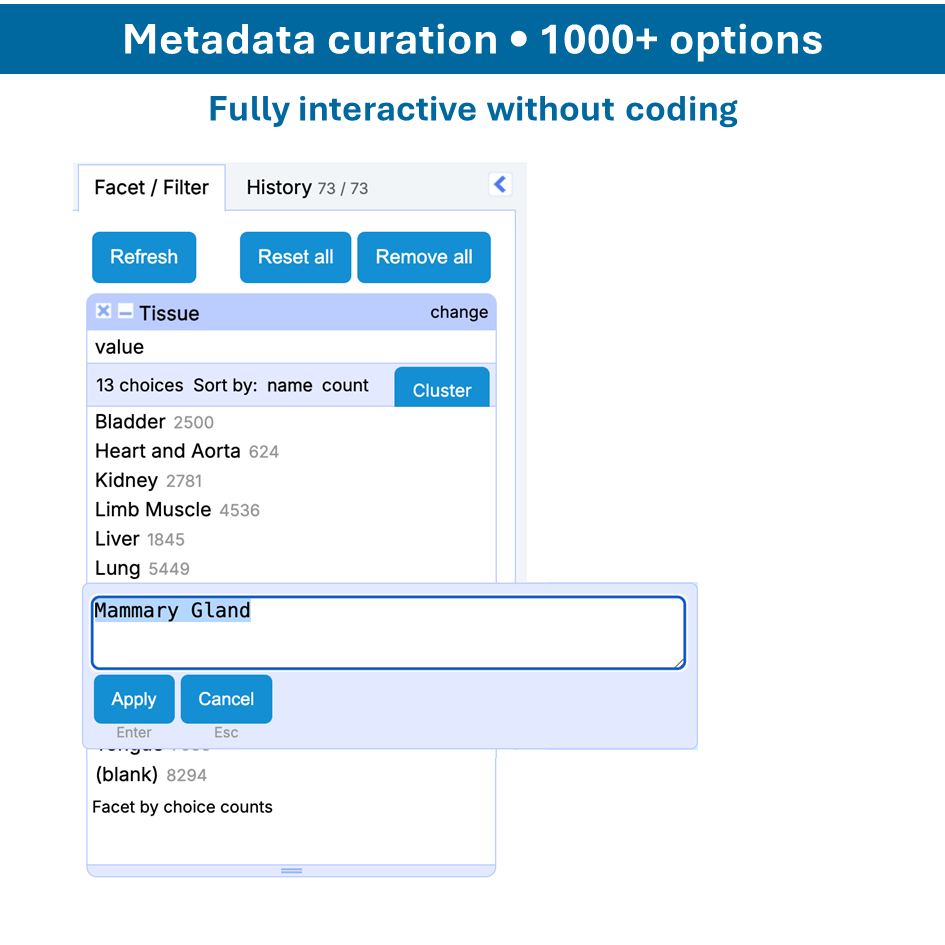This screenshot has width=945, height=945.
Task: Click Facet by choice counts link
Action: [x=182, y=807]
